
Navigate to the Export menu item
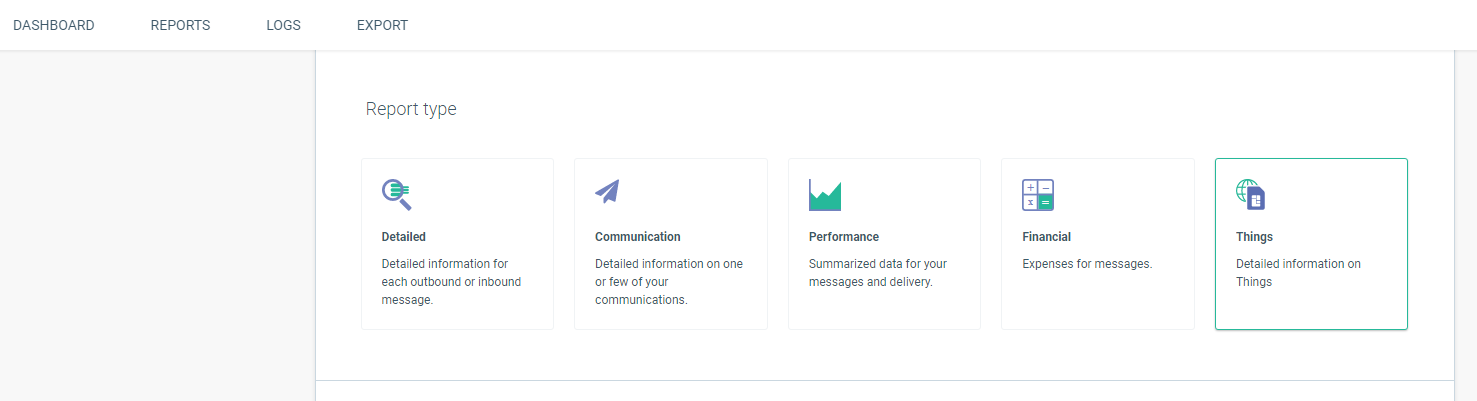tap(382, 25)
